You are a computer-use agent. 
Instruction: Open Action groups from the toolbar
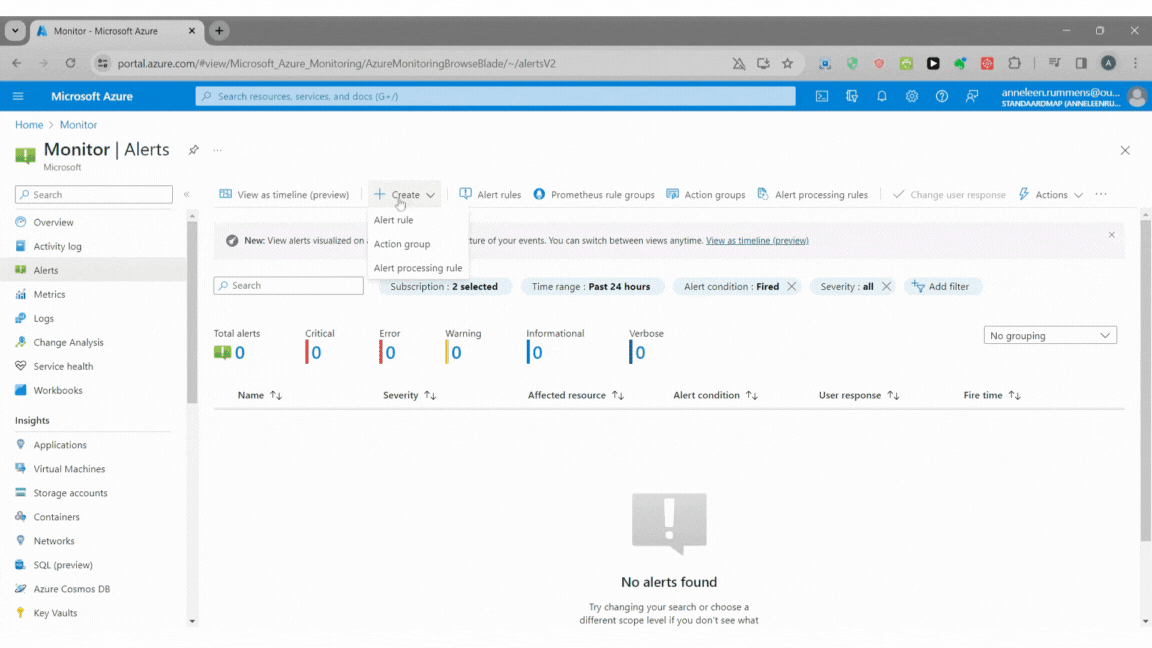tap(705, 195)
